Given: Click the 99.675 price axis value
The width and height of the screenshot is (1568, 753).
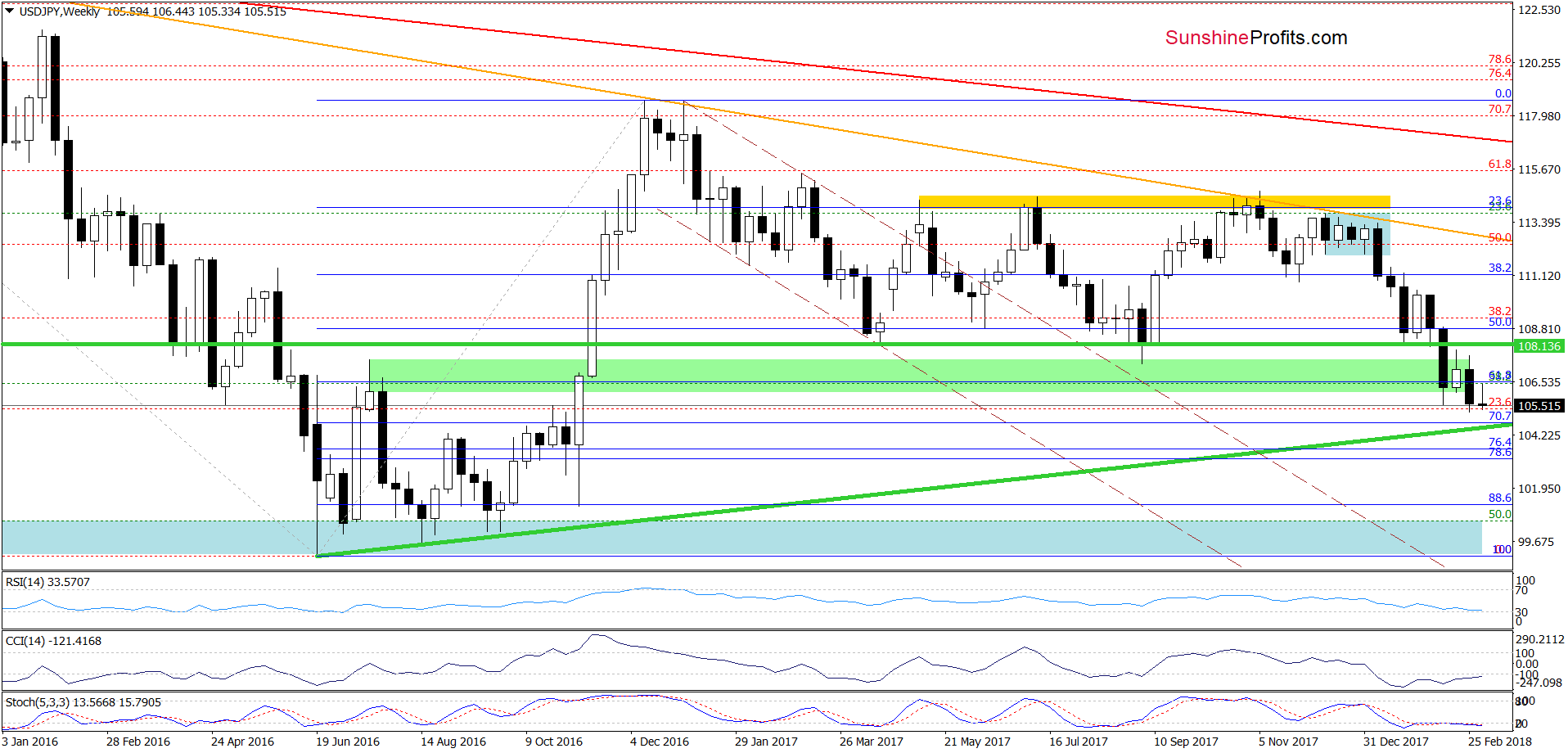Looking at the screenshot, I should [x=1536, y=542].
